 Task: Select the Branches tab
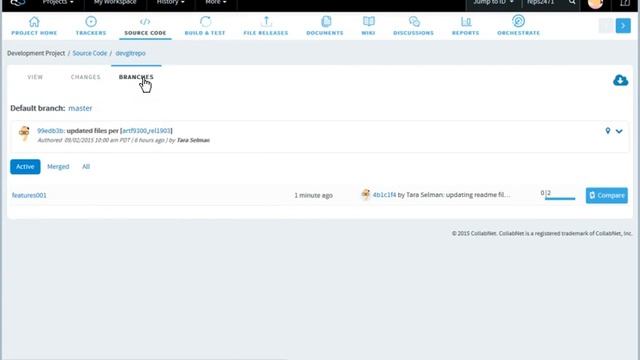136,77
